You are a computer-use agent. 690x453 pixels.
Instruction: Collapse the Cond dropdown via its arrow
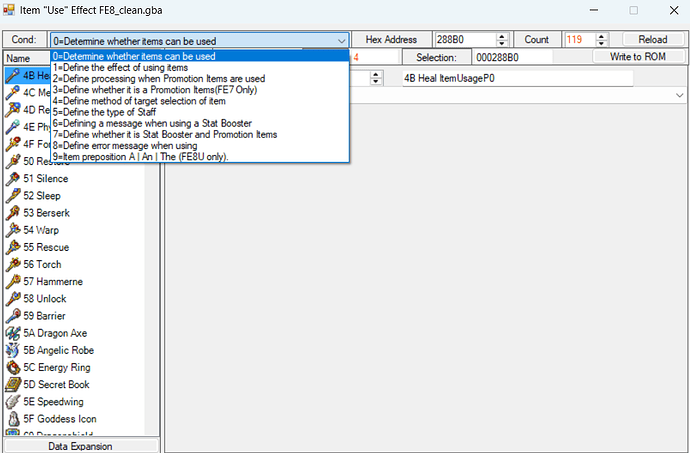point(341,41)
